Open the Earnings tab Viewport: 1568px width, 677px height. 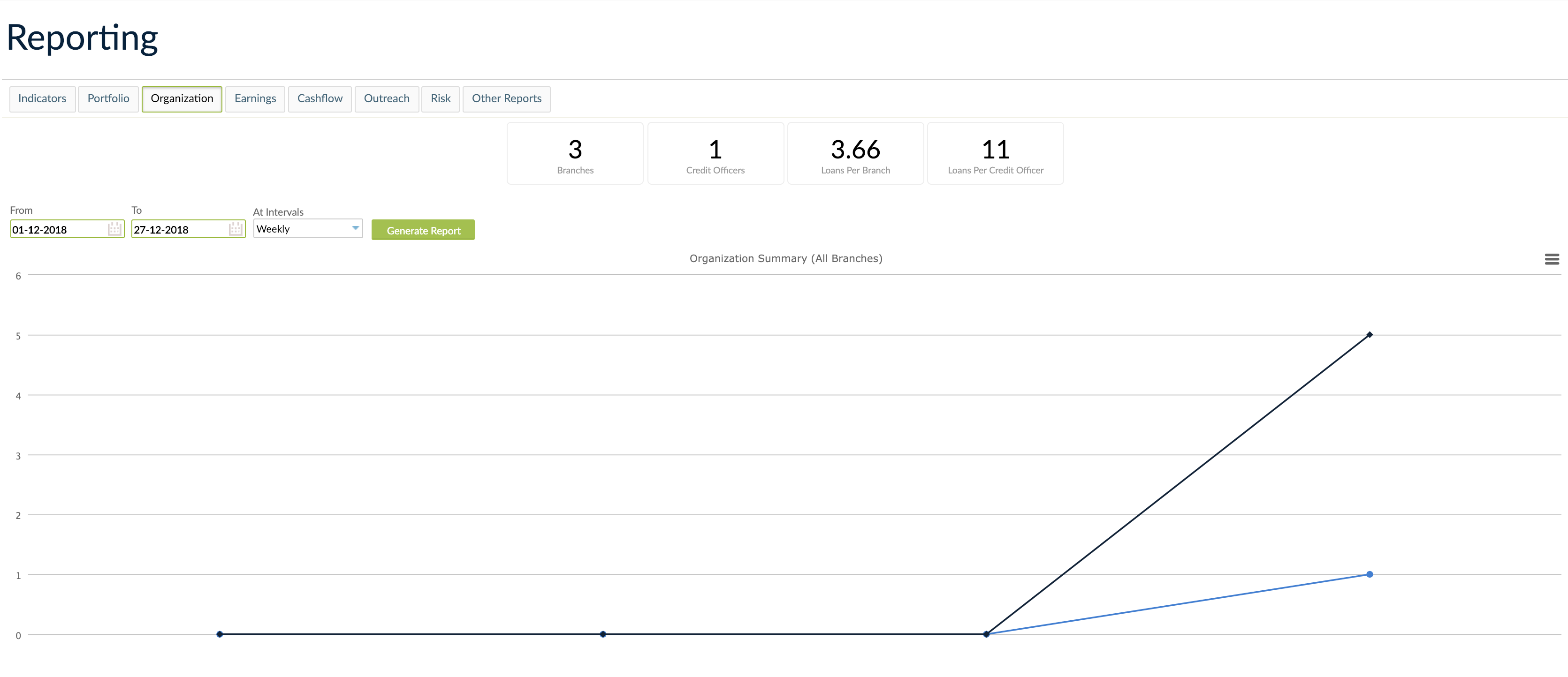click(255, 98)
